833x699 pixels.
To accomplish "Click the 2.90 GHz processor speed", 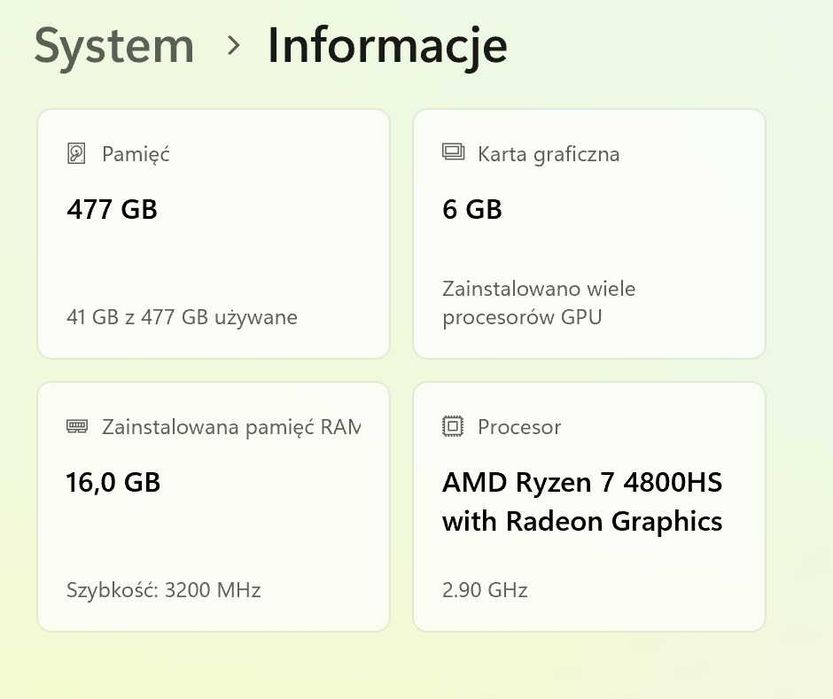I will 485,590.
